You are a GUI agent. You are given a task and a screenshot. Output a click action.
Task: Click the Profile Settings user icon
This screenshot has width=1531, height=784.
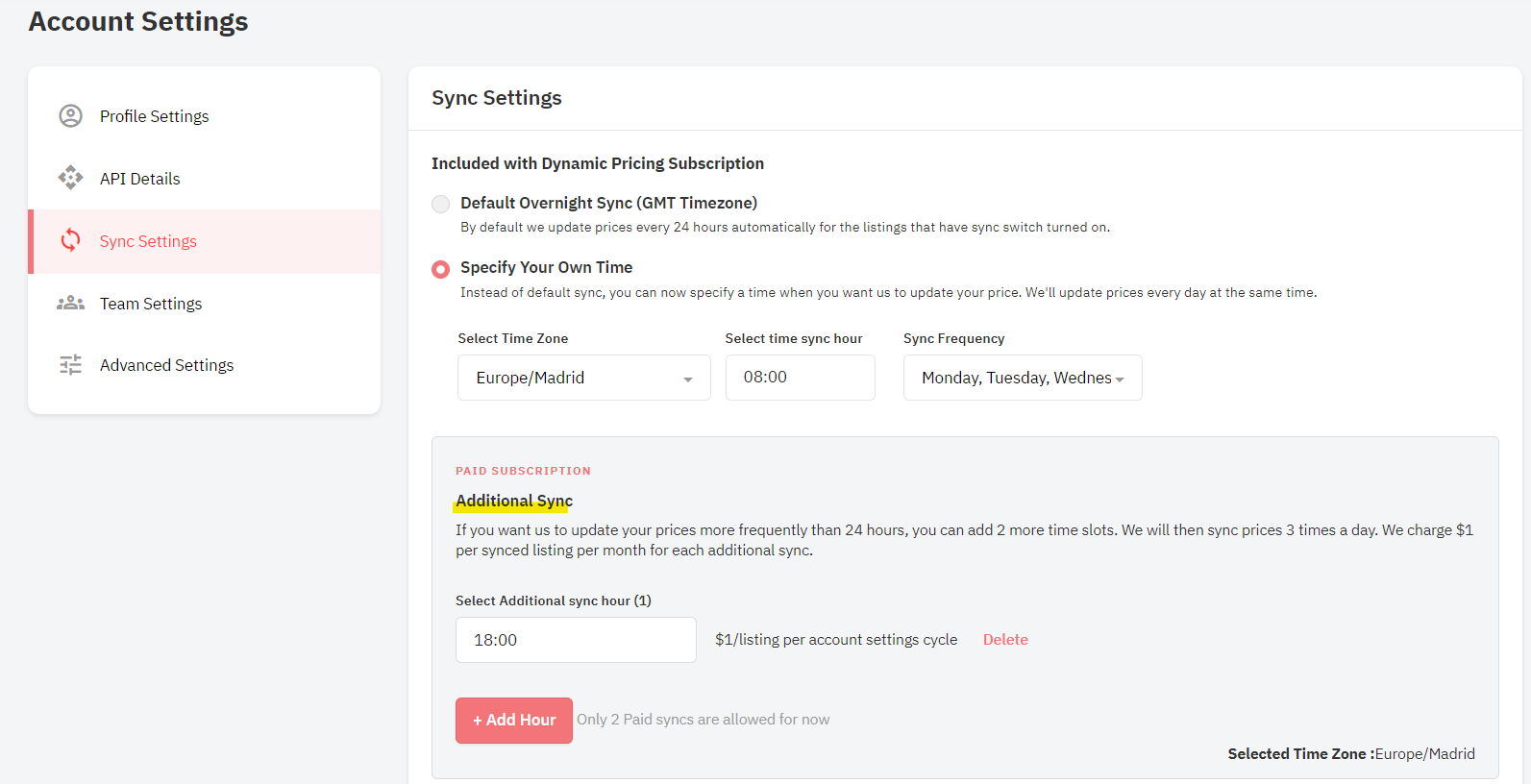tap(70, 116)
